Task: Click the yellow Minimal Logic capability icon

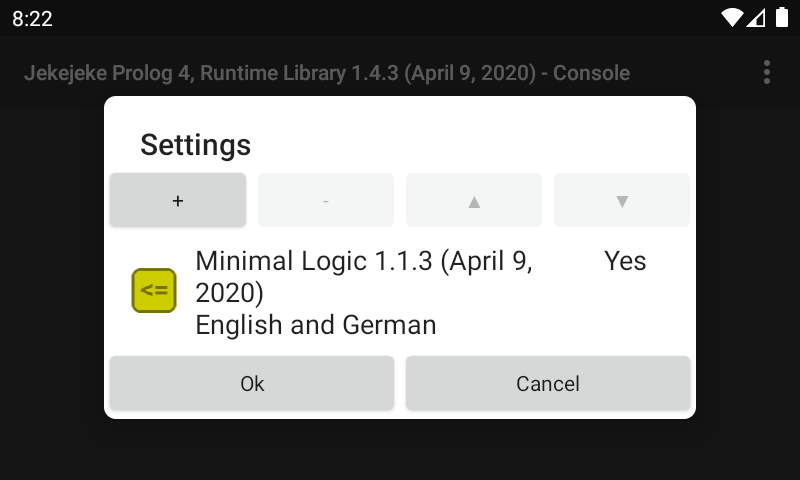Action: click(x=154, y=291)
